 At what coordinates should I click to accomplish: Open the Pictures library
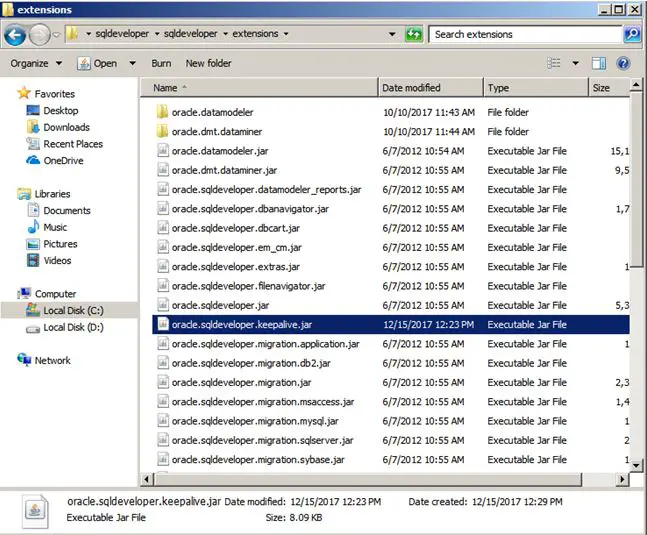click(52, 244)
